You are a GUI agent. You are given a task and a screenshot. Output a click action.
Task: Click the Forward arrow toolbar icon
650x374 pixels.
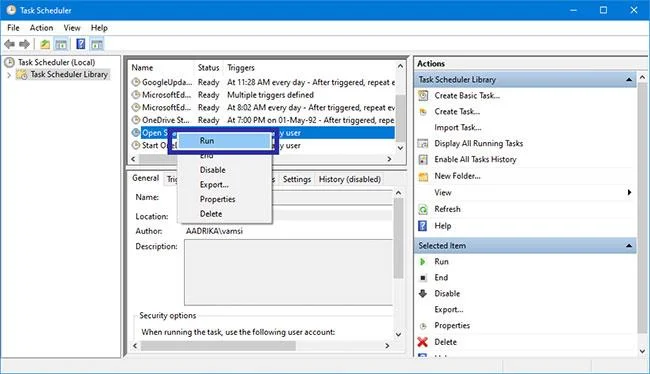[24, 44]
